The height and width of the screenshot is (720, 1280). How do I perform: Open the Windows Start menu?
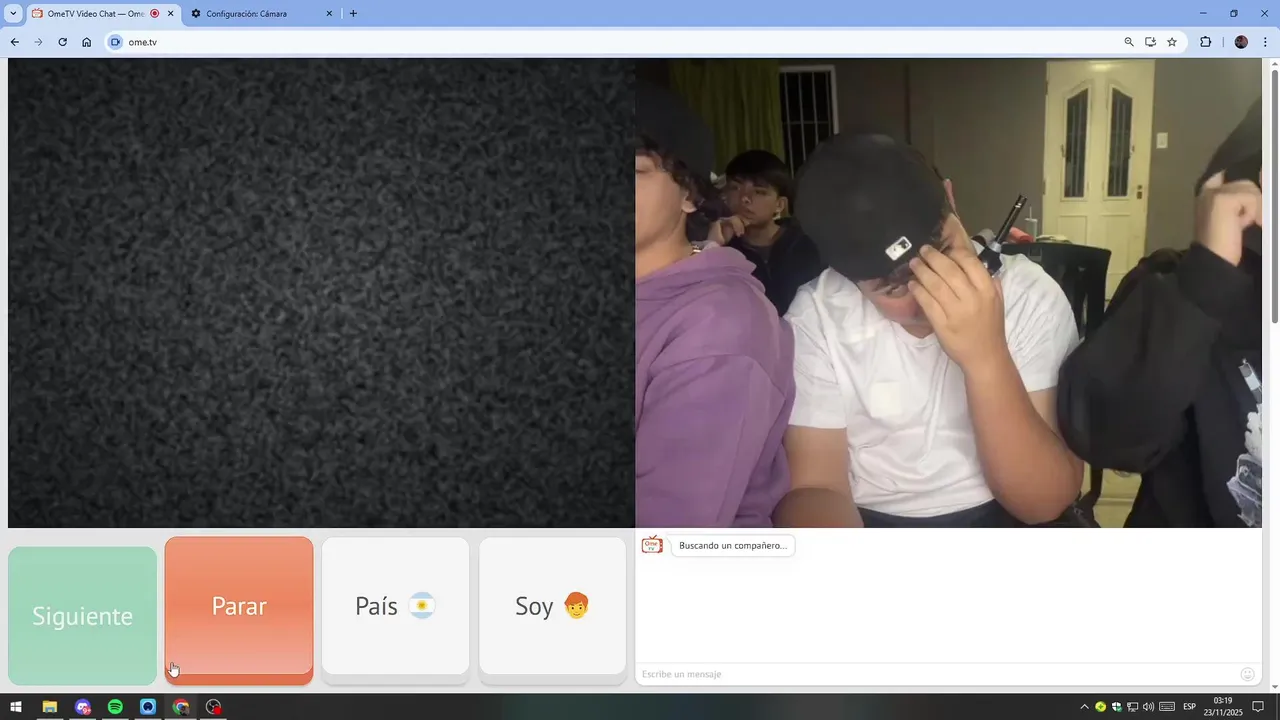click(16, 707)
